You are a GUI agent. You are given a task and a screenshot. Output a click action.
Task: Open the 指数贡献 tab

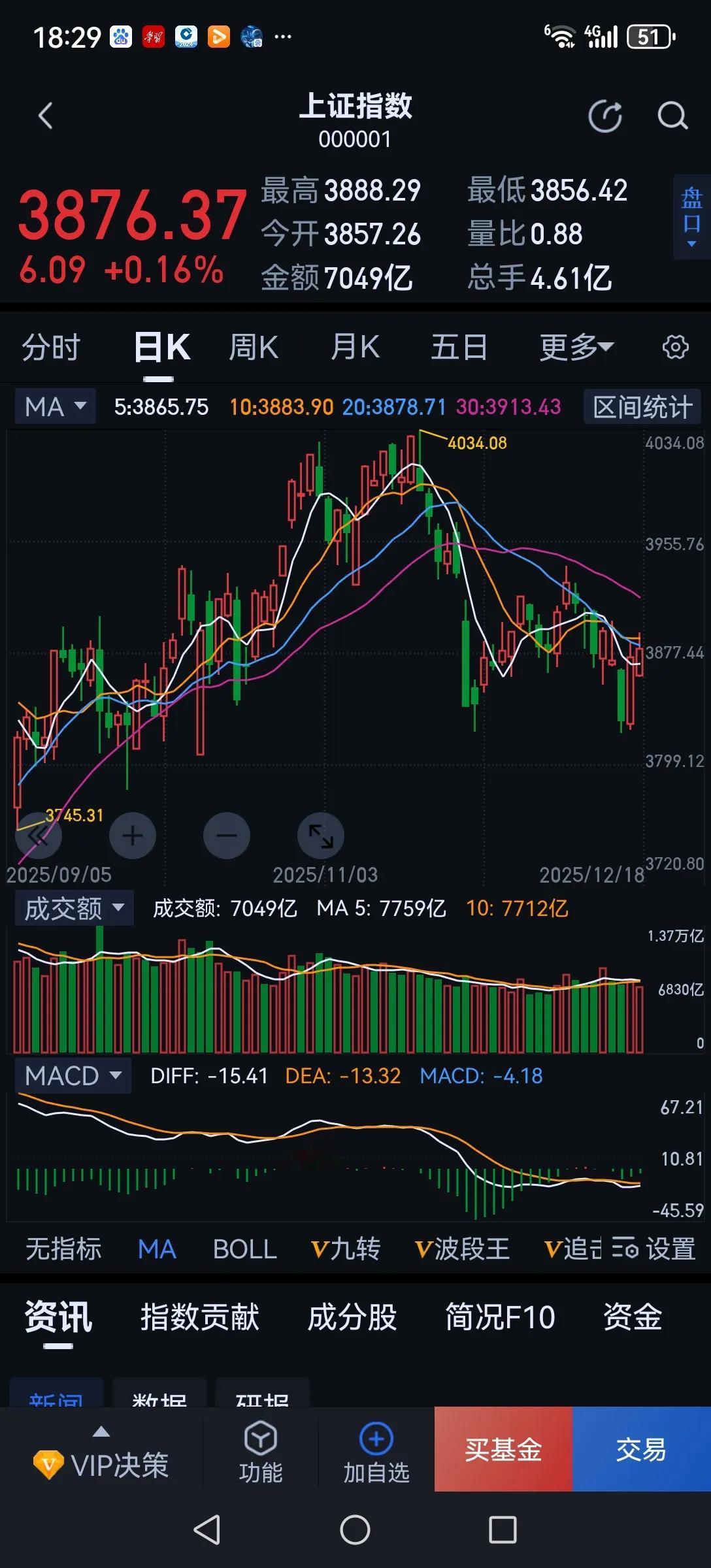[x=200, y=1316]
